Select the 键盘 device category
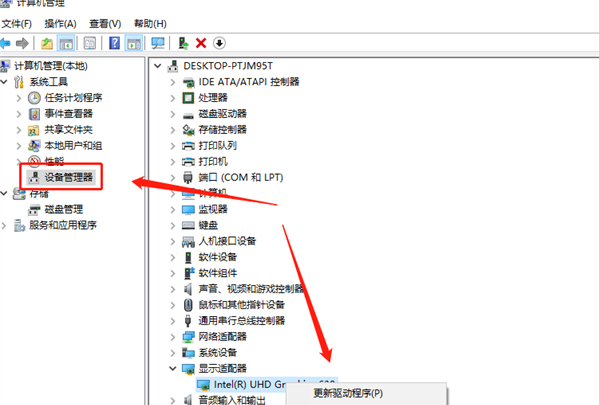The height and width of the screenshot is (405, 600). coord(208,225)
